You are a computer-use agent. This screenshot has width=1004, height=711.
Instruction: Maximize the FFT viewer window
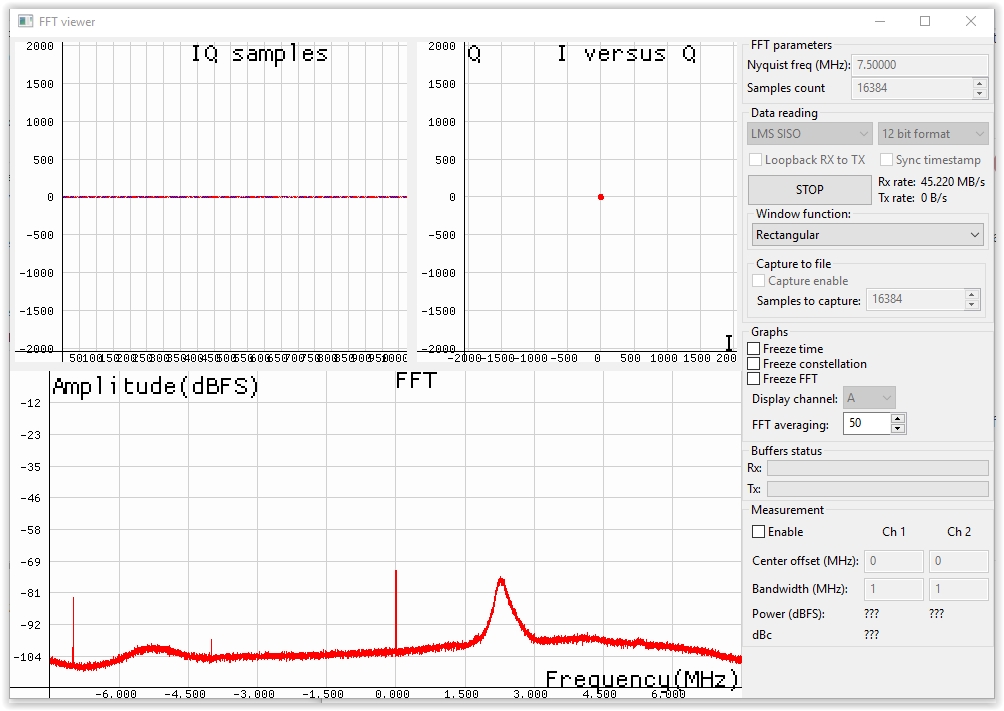pos(925,21)
